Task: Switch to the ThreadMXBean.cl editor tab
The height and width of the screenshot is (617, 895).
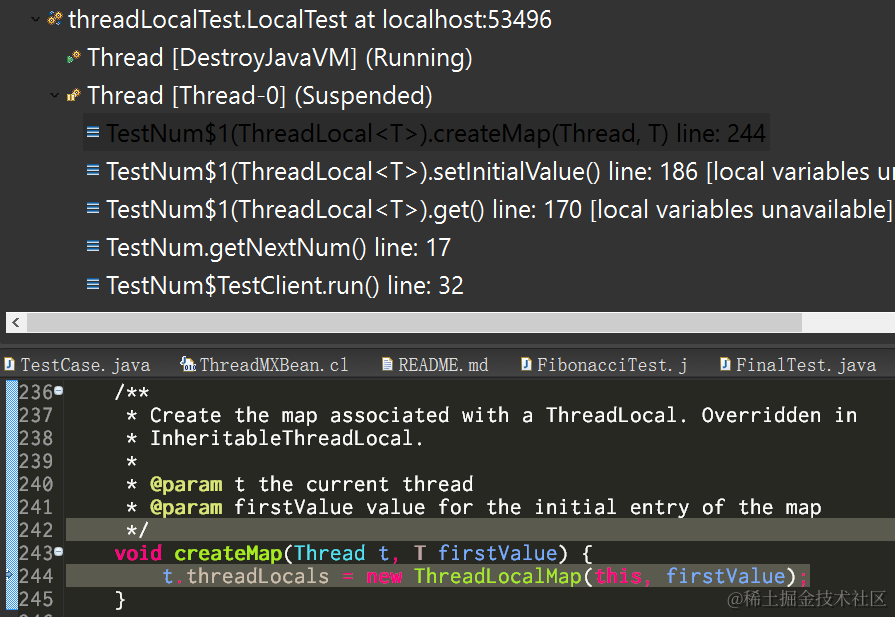Action: pos(273,365)
